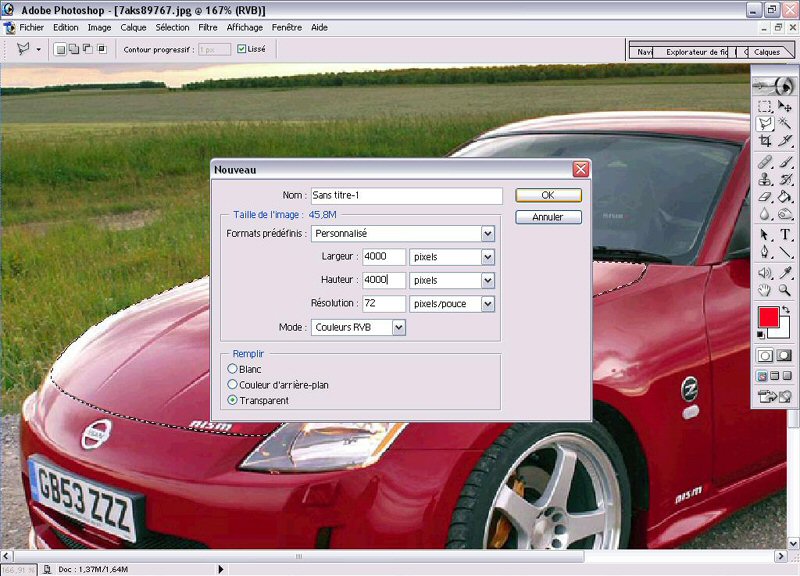Select the Move tool
Screen dimensions: 800x576
click(785, 106)
